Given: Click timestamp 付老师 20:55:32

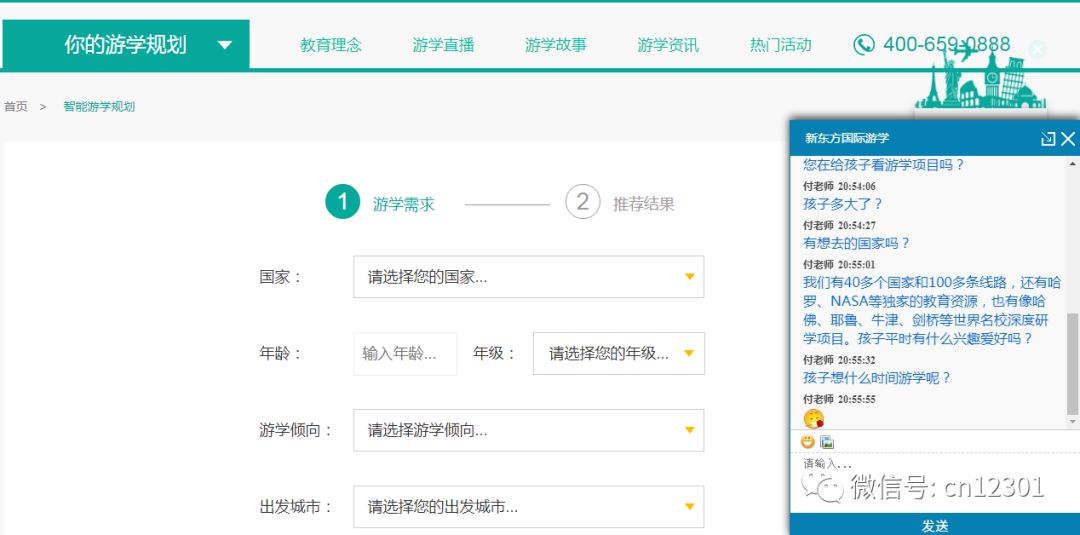Looking at the screenshot, I should 839,360.
